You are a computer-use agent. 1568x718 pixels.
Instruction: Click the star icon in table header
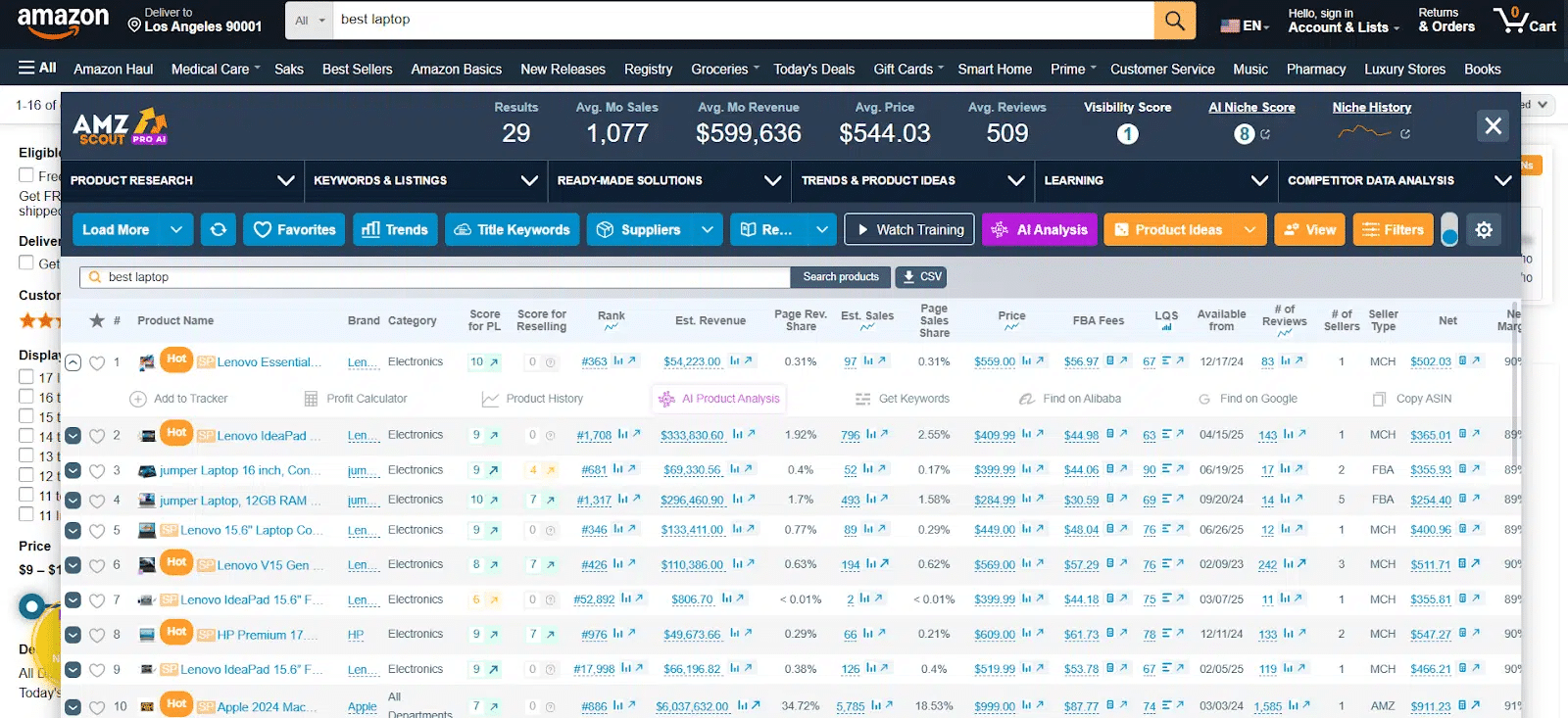97,320
